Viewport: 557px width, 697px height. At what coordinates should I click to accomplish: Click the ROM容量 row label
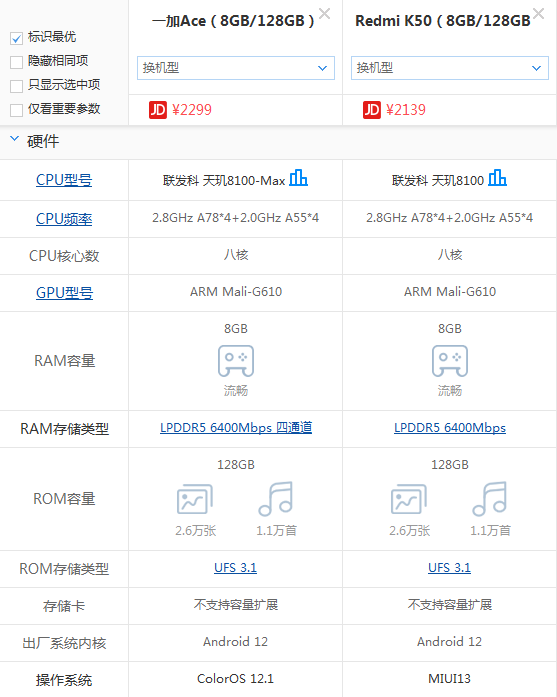coord(64,499)
